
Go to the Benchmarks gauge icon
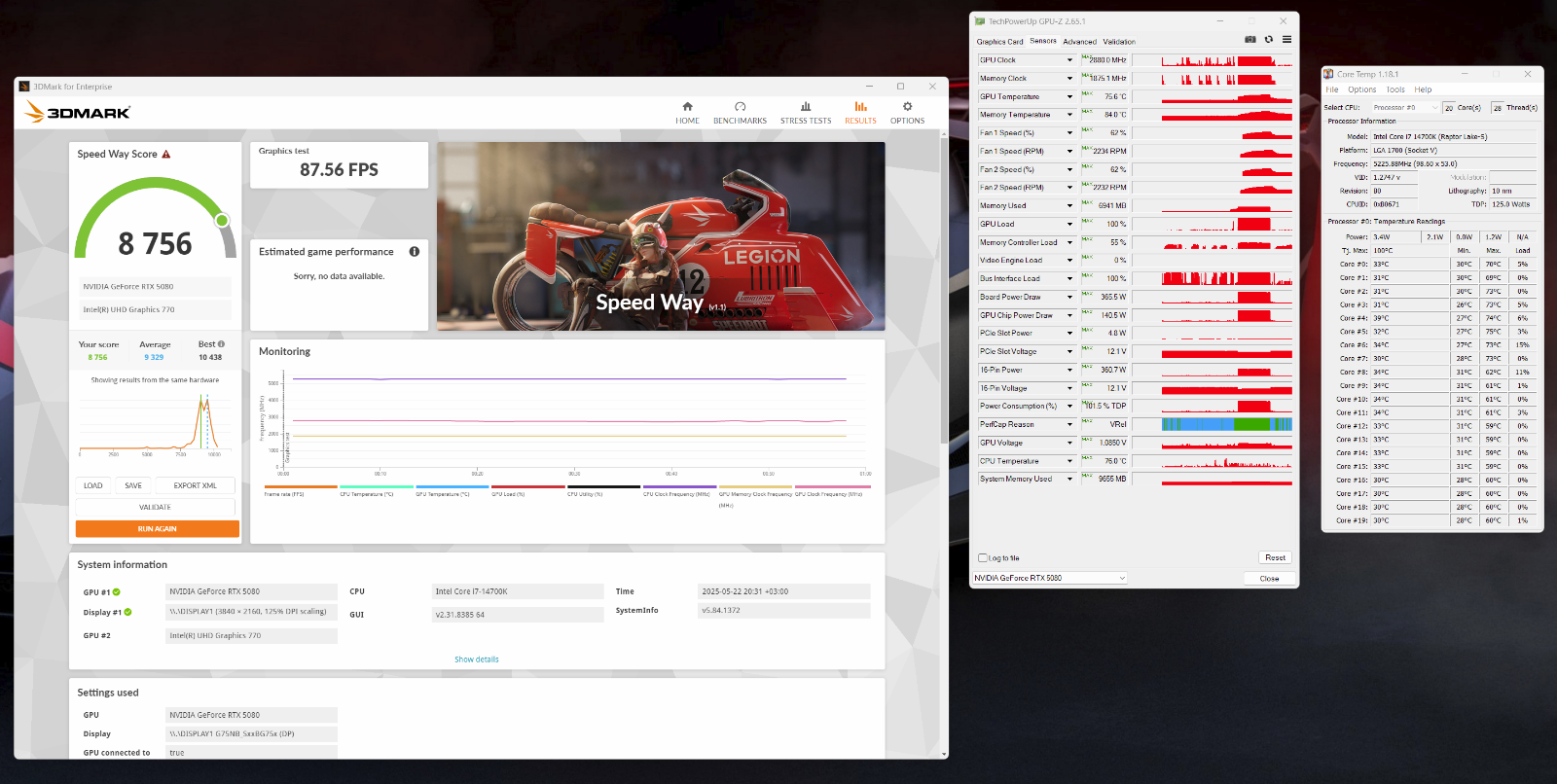click(740, 107)
